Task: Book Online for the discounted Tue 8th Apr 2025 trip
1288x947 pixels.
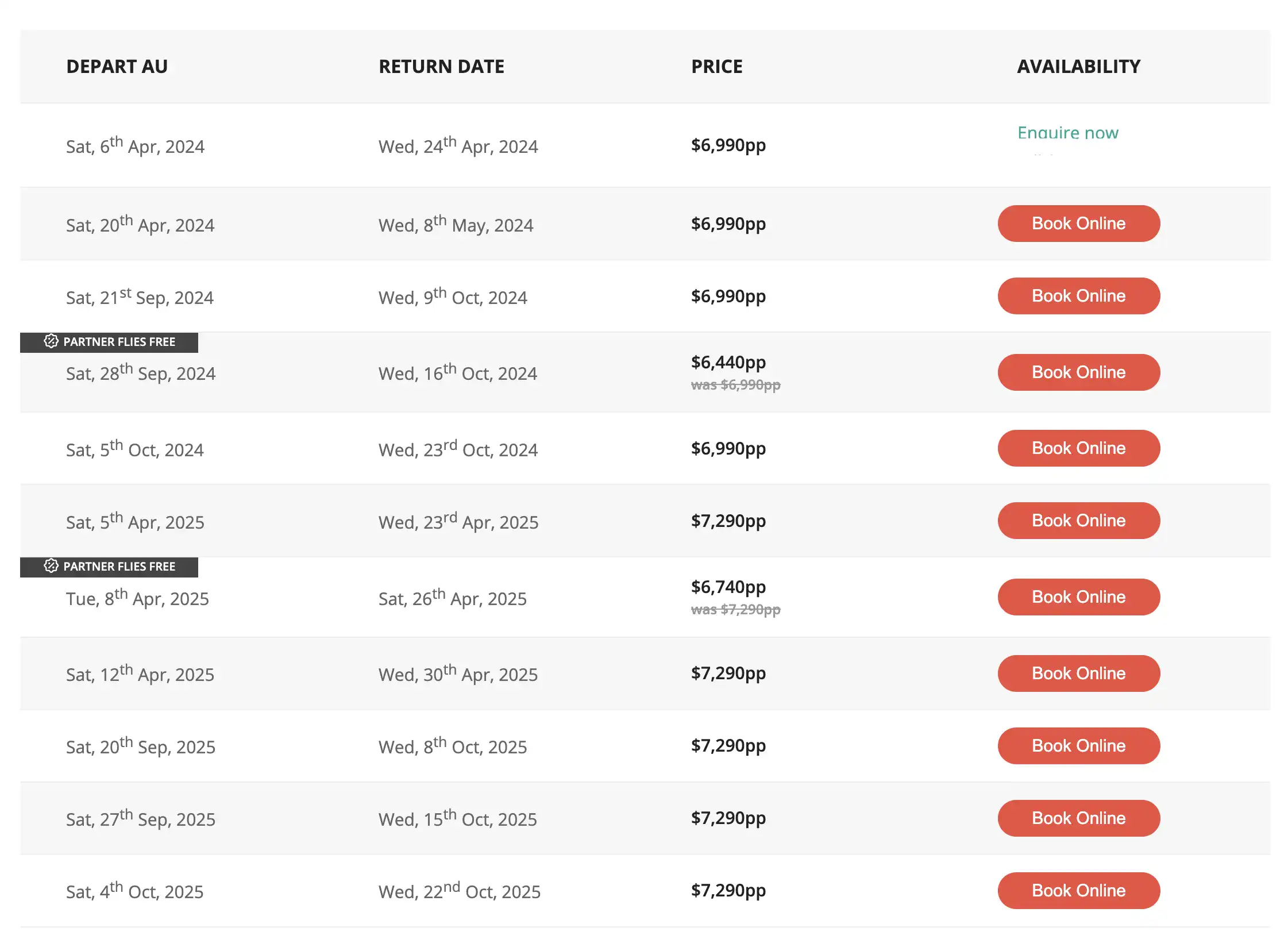Action: coord(1079,596)
